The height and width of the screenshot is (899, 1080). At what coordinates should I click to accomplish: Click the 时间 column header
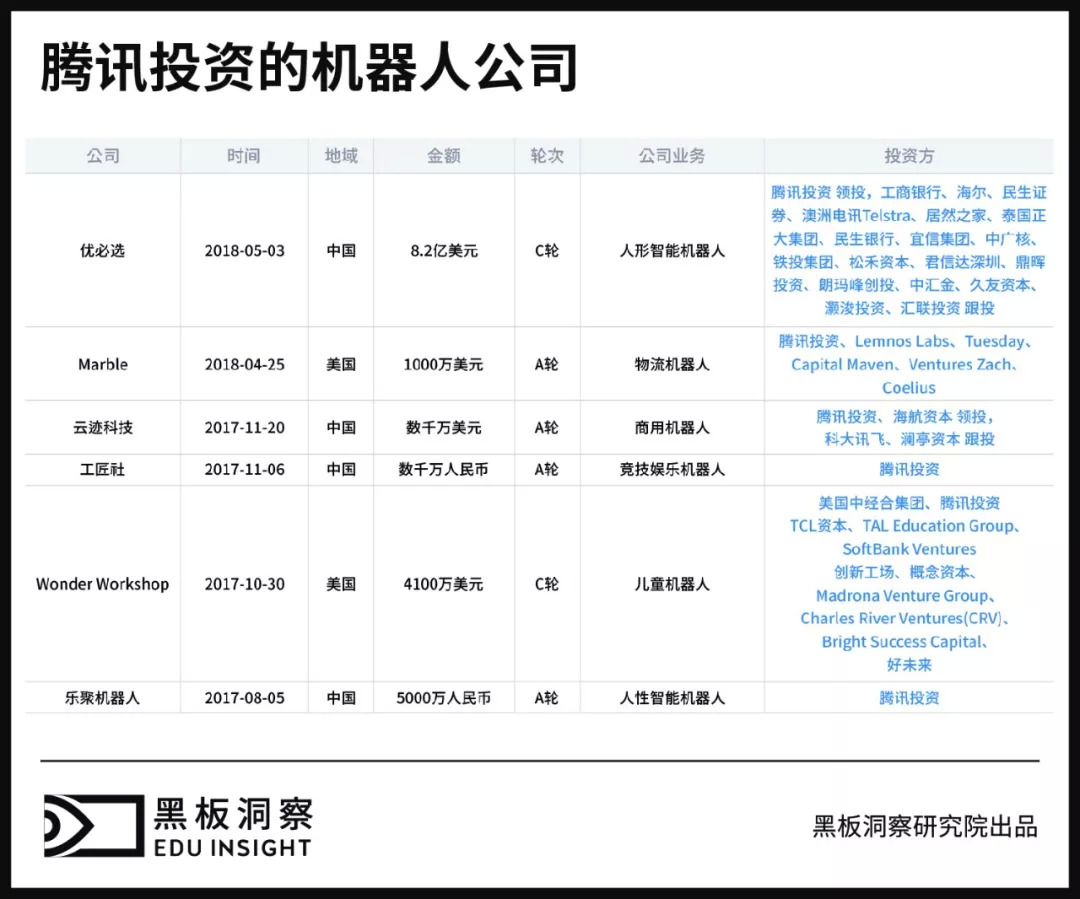(244, 156)
